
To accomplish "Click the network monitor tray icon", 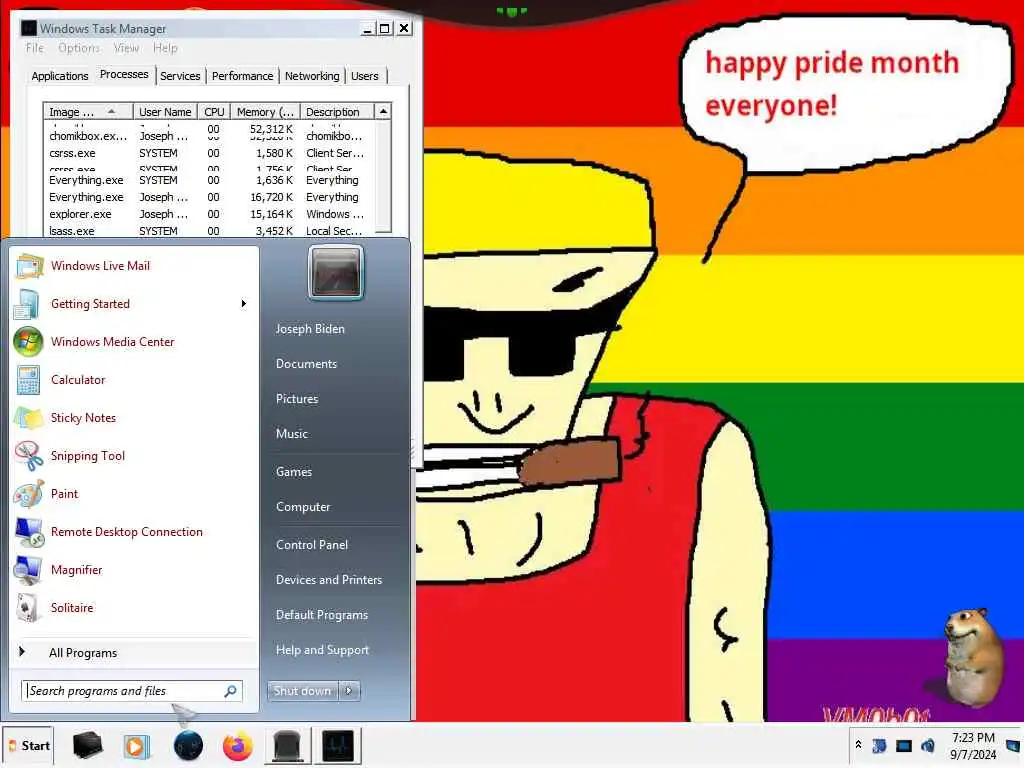I will pos(904,745).
